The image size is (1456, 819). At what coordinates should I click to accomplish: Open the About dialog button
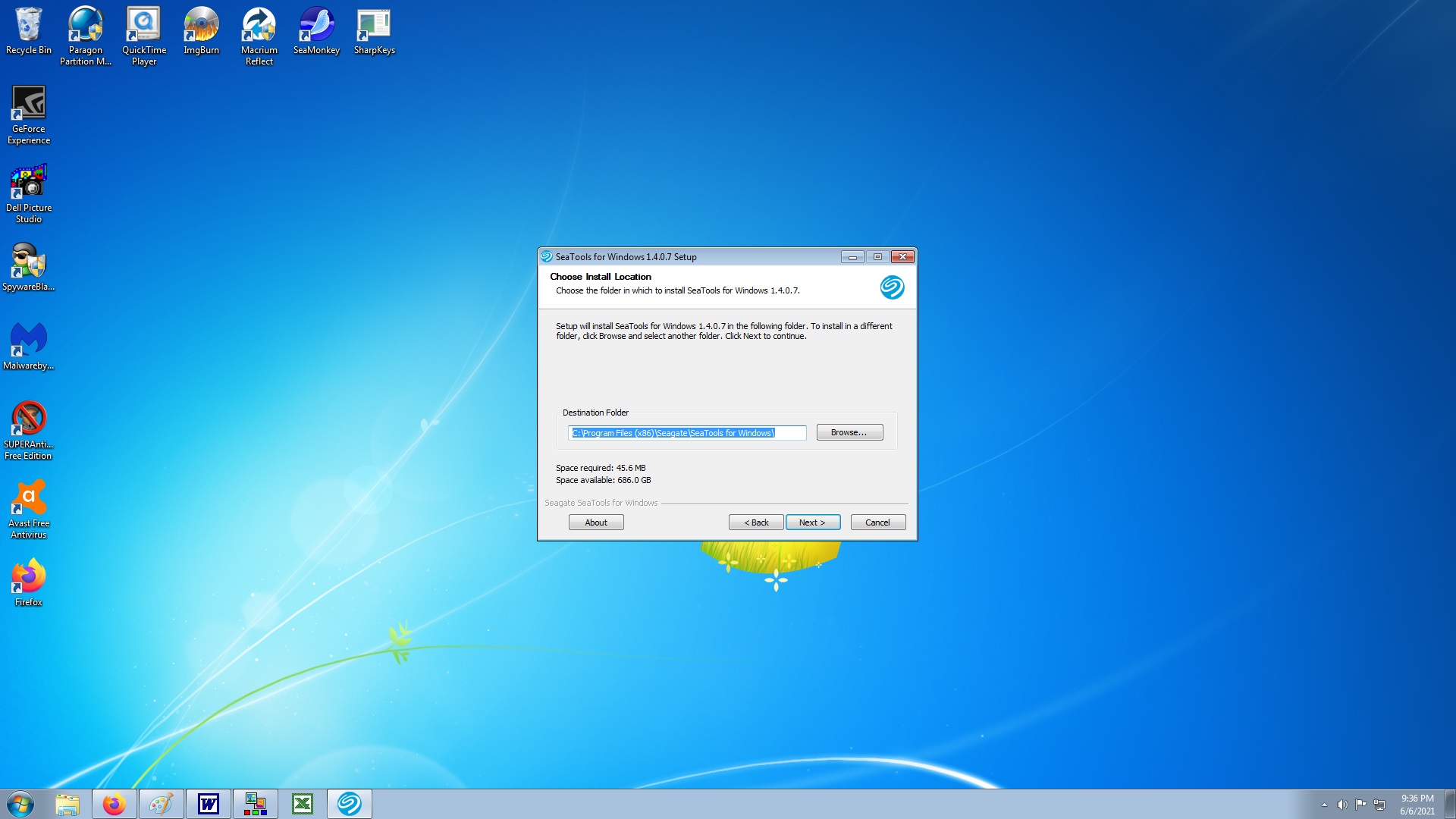click(x=596, y=522)
